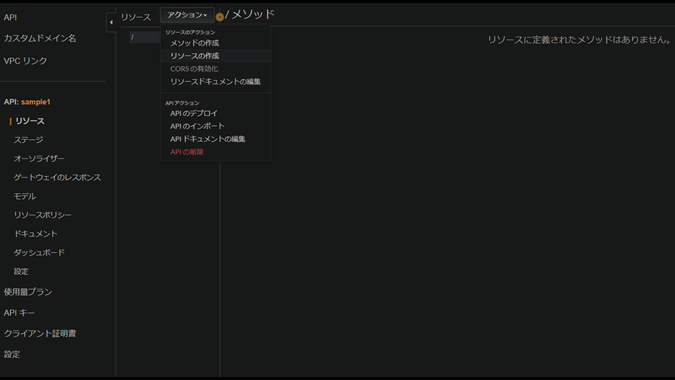Viewport: 675px width, 380px height.
Task: Select CORS の有効化 menu item
Action: tap(194, 69)
